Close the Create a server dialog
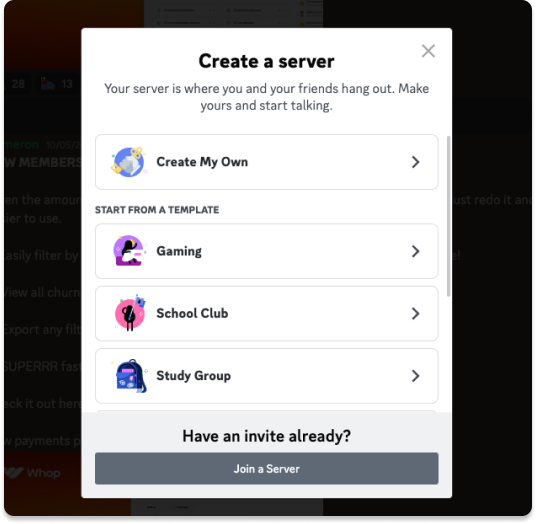536x524 pixels. point(428,51)
